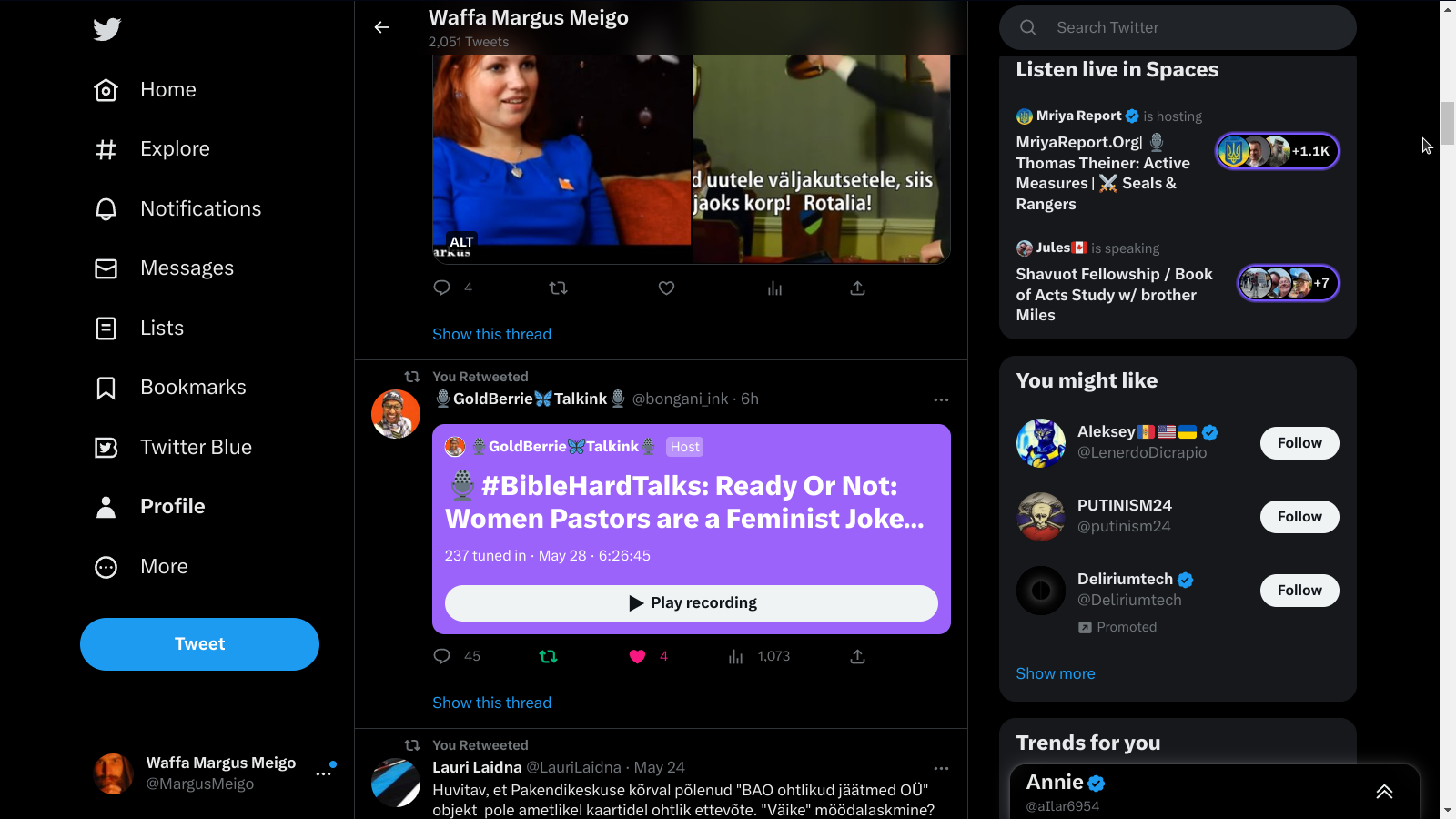Open Aleksey's avatar in suggestions
1456x819 pixels.
click(1041, 443)
